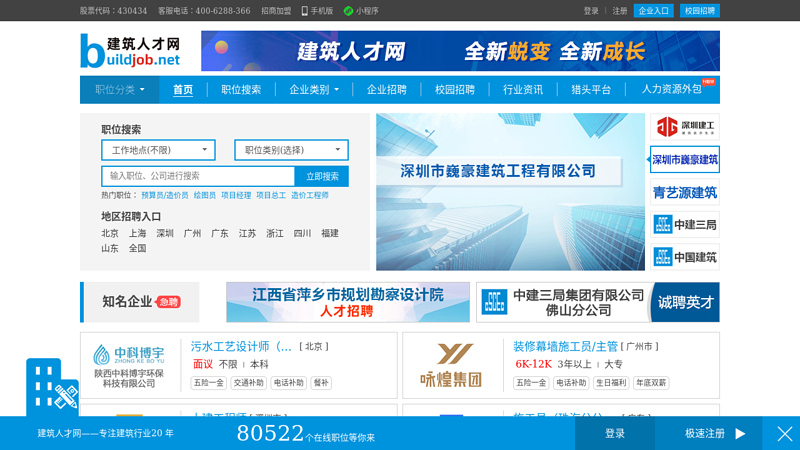
Task: Click the top-right 校园招聘 button
Action: click(x=699, y=11)
